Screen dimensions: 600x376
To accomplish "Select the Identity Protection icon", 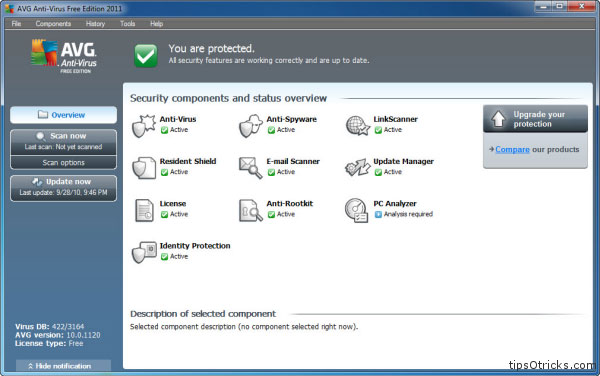I will (x=144, y=252).
